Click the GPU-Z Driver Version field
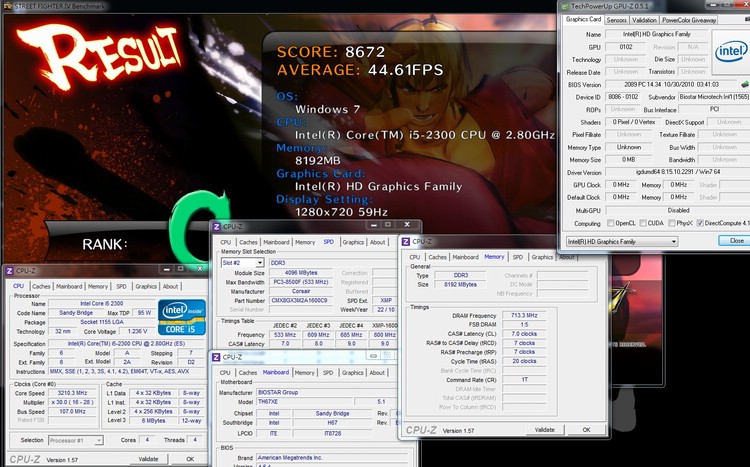 point(678,172)
